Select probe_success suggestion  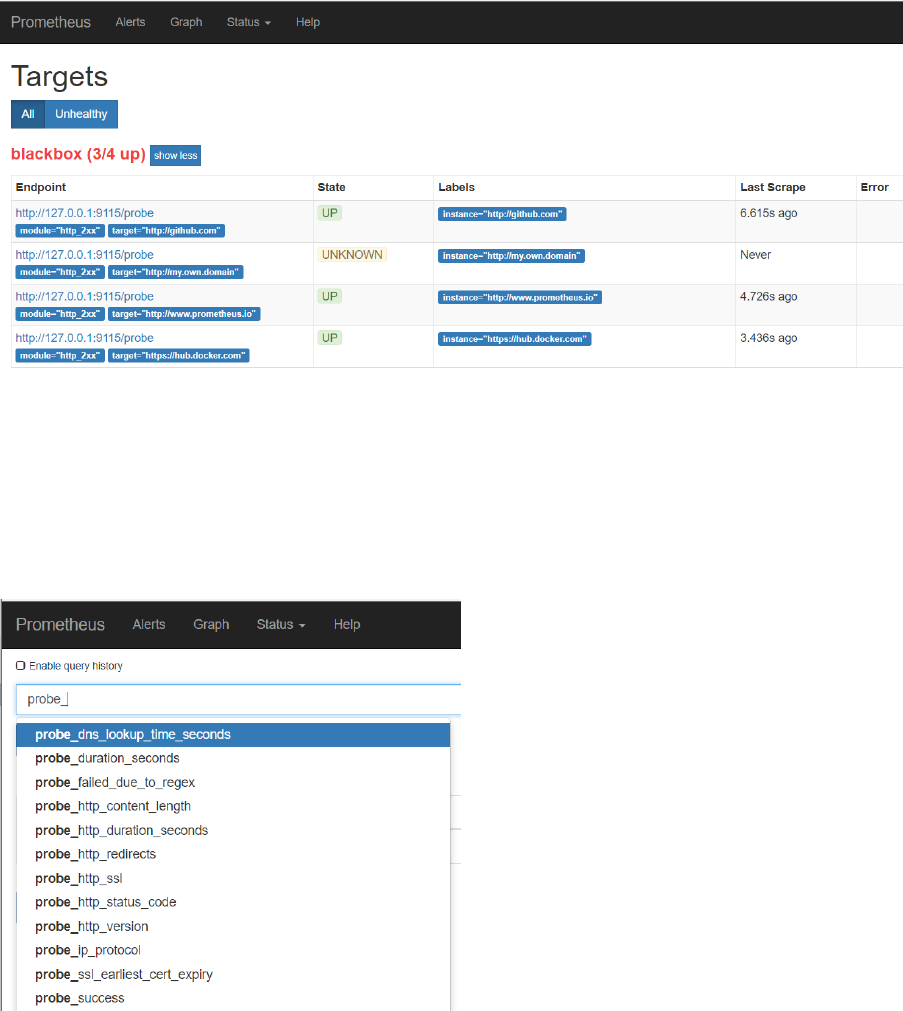pos(233,998)
